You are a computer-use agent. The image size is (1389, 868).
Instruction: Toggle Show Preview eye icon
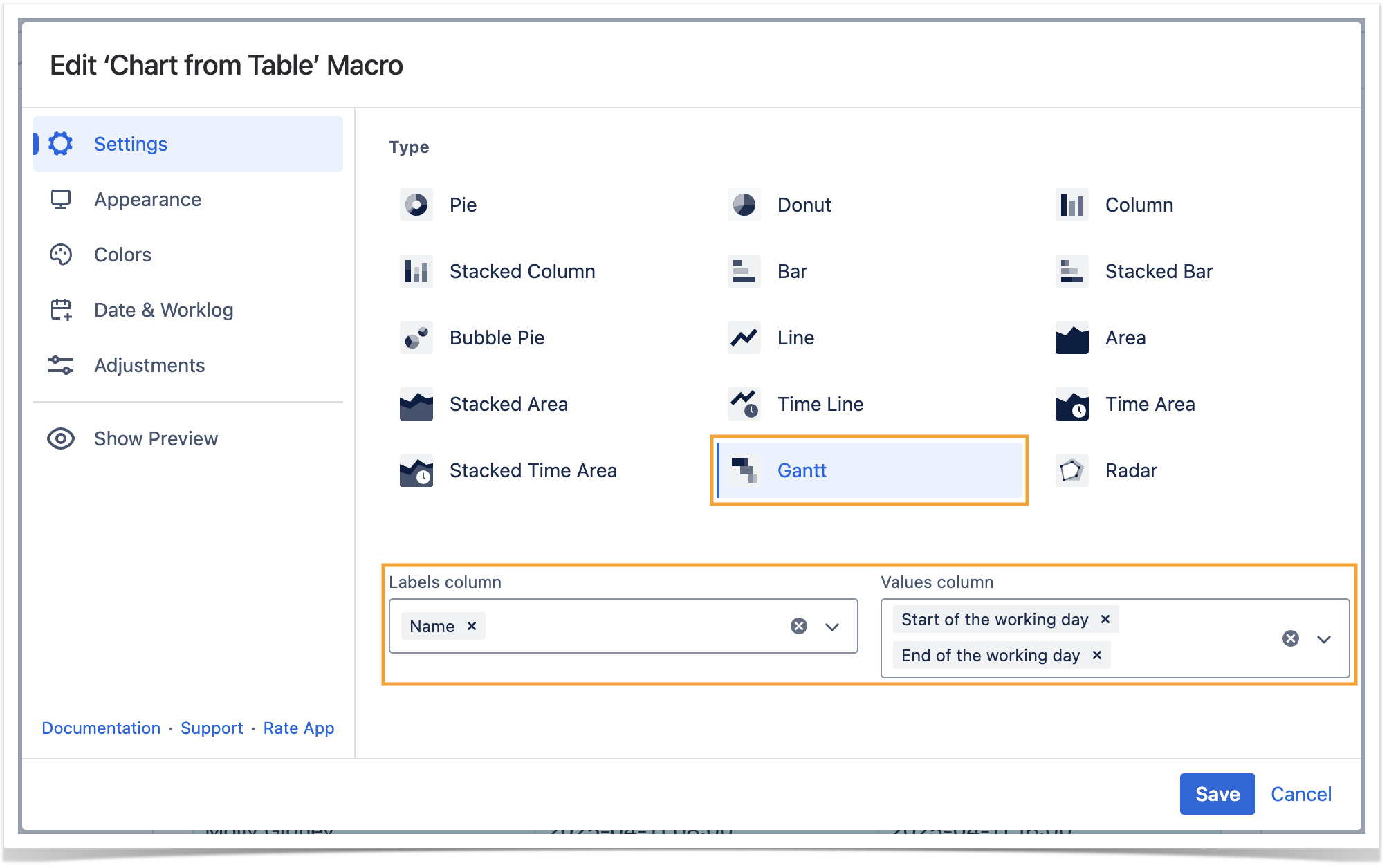pos(61,438)
